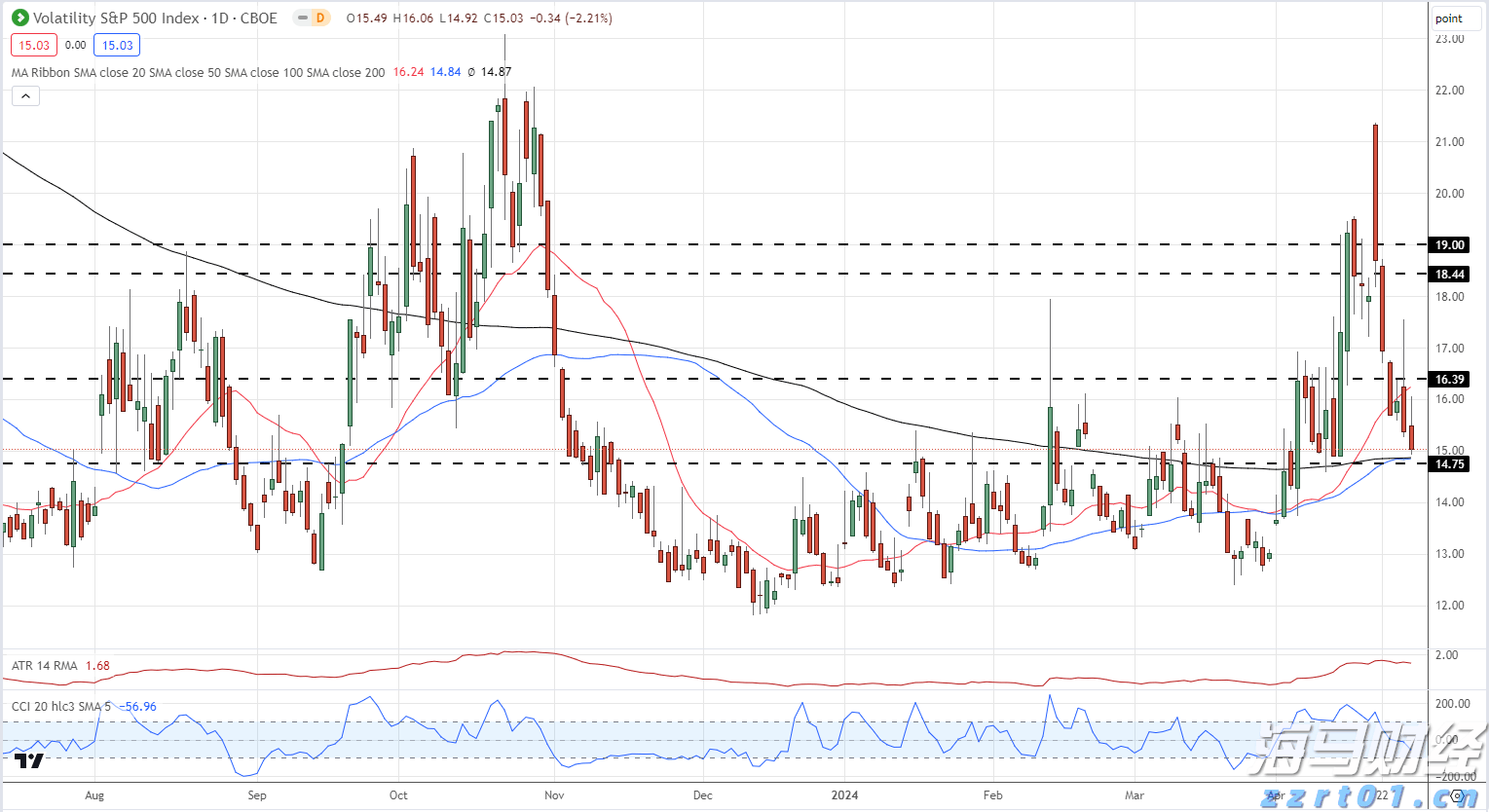
Task: Click the Nov marker on the time axis
Action: pyautogui.click(x=554, y=795)
